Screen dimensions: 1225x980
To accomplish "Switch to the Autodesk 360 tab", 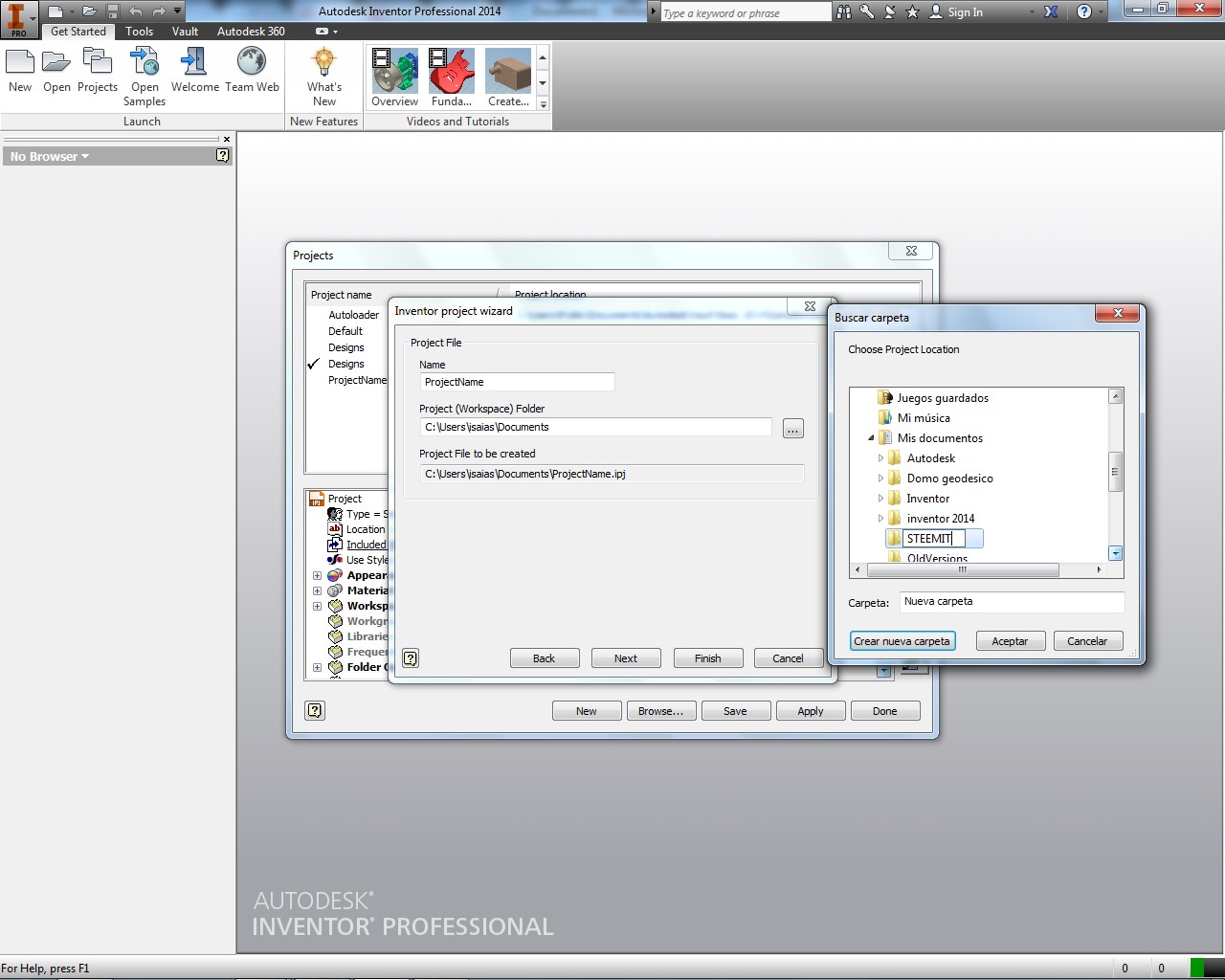I will coord(251,32).
